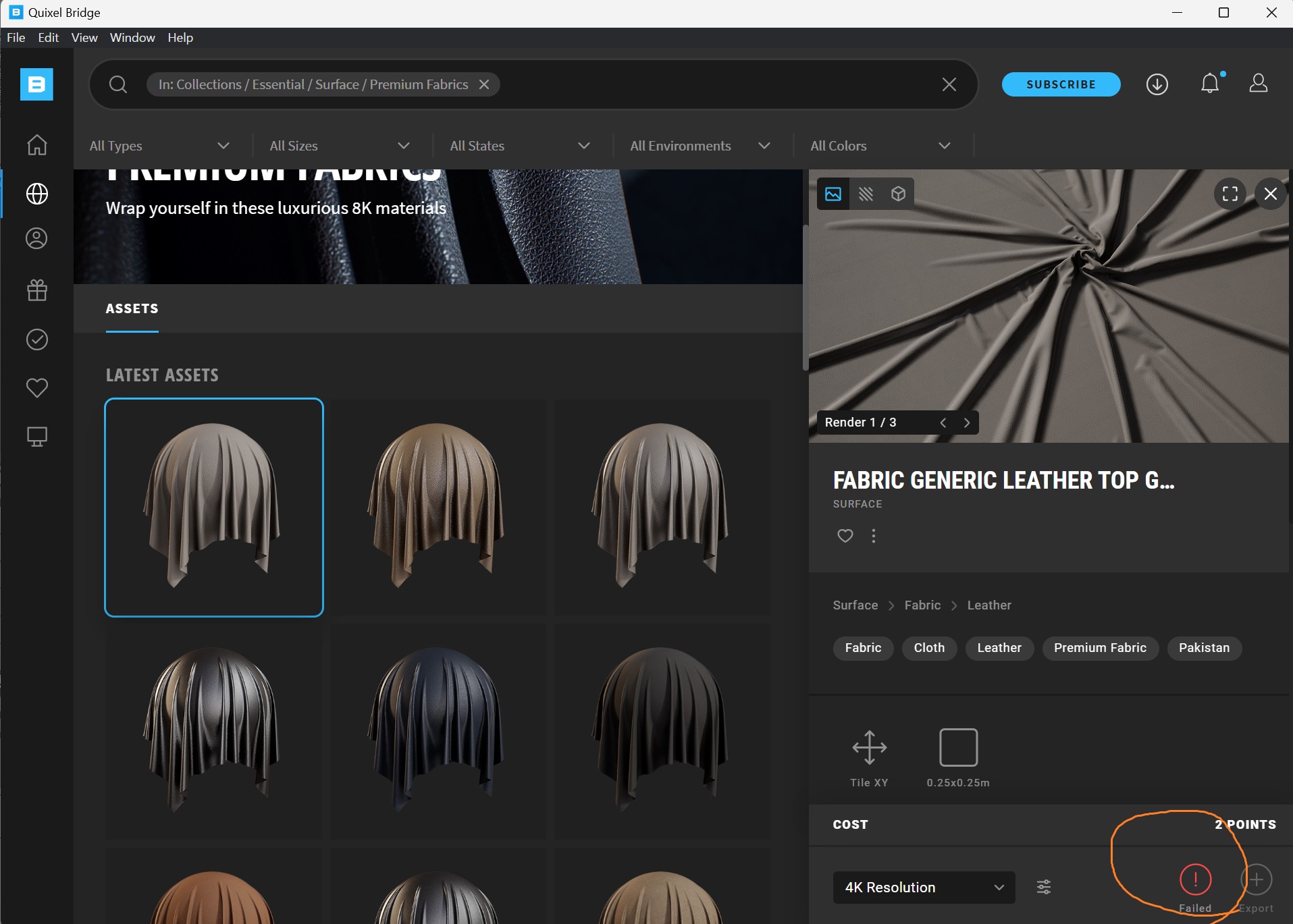Open the Acquired checkmark sidebar icon
The image size is (1293, 924).
tap(36, 339)
